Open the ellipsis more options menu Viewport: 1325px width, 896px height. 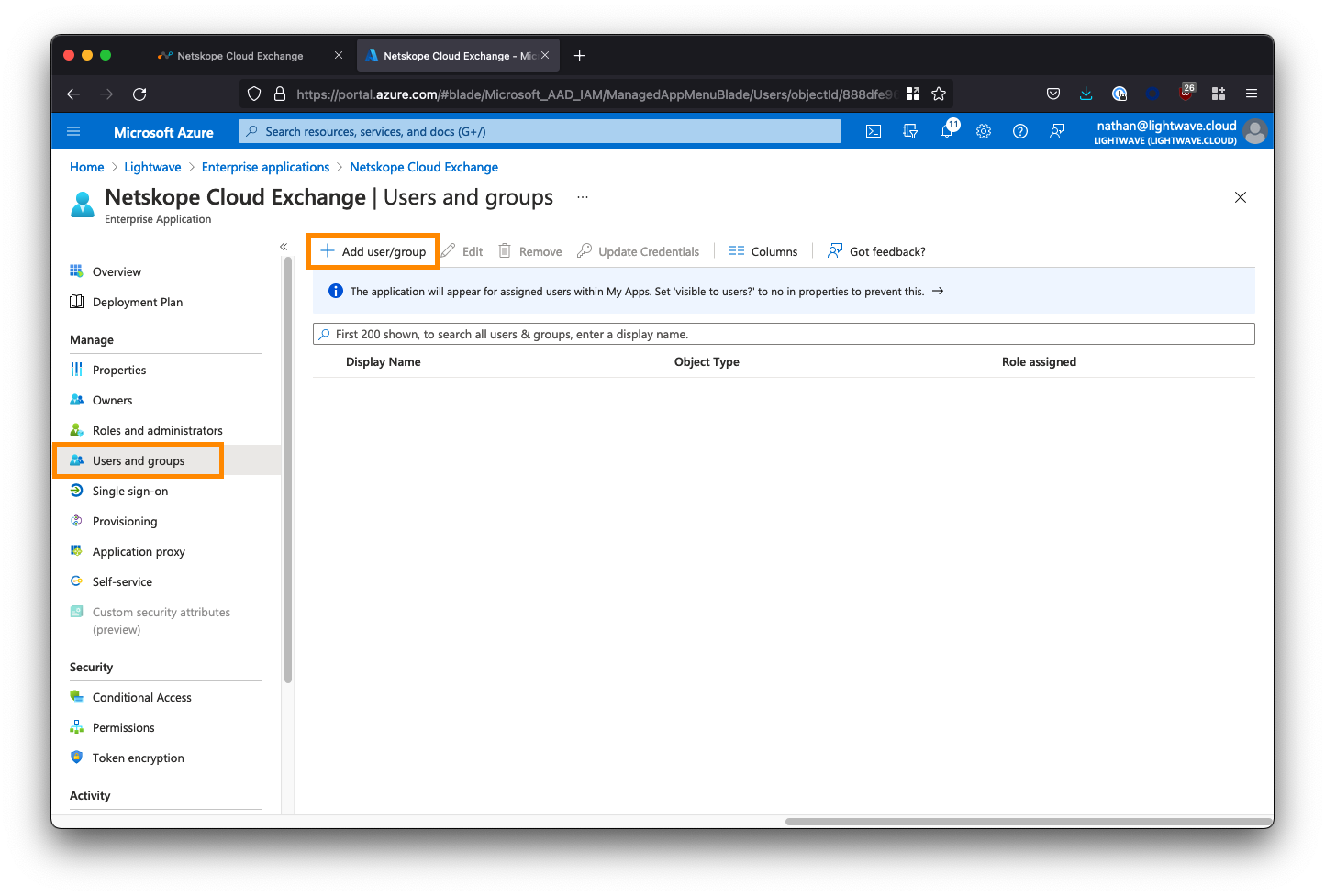coord(583,197)
